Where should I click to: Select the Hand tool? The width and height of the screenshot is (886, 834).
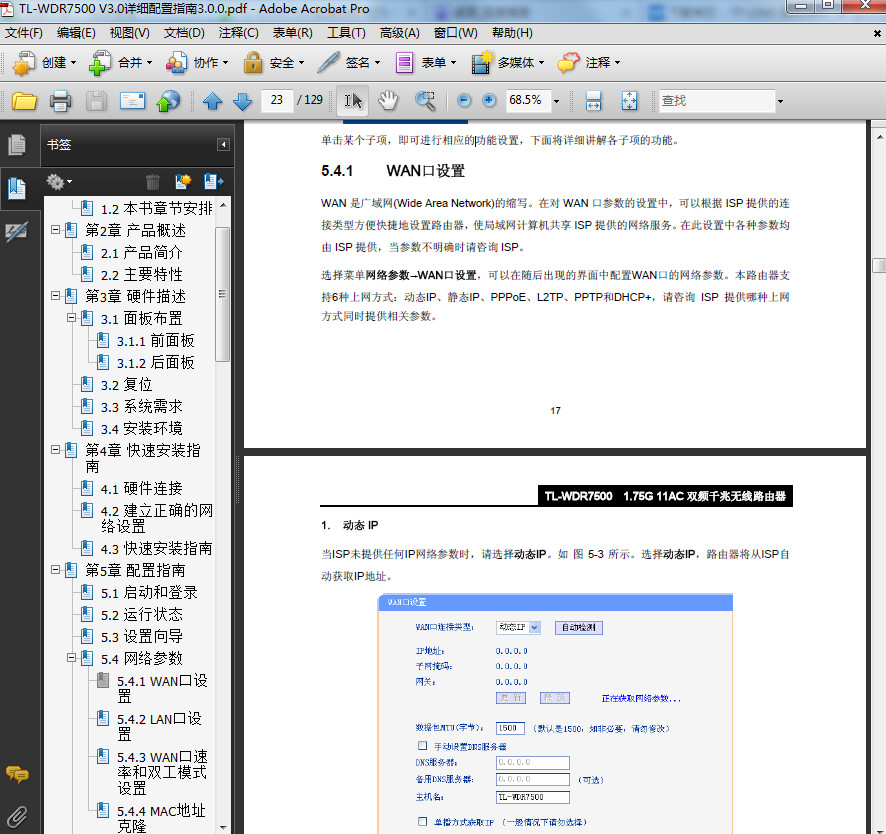(388, 100)
